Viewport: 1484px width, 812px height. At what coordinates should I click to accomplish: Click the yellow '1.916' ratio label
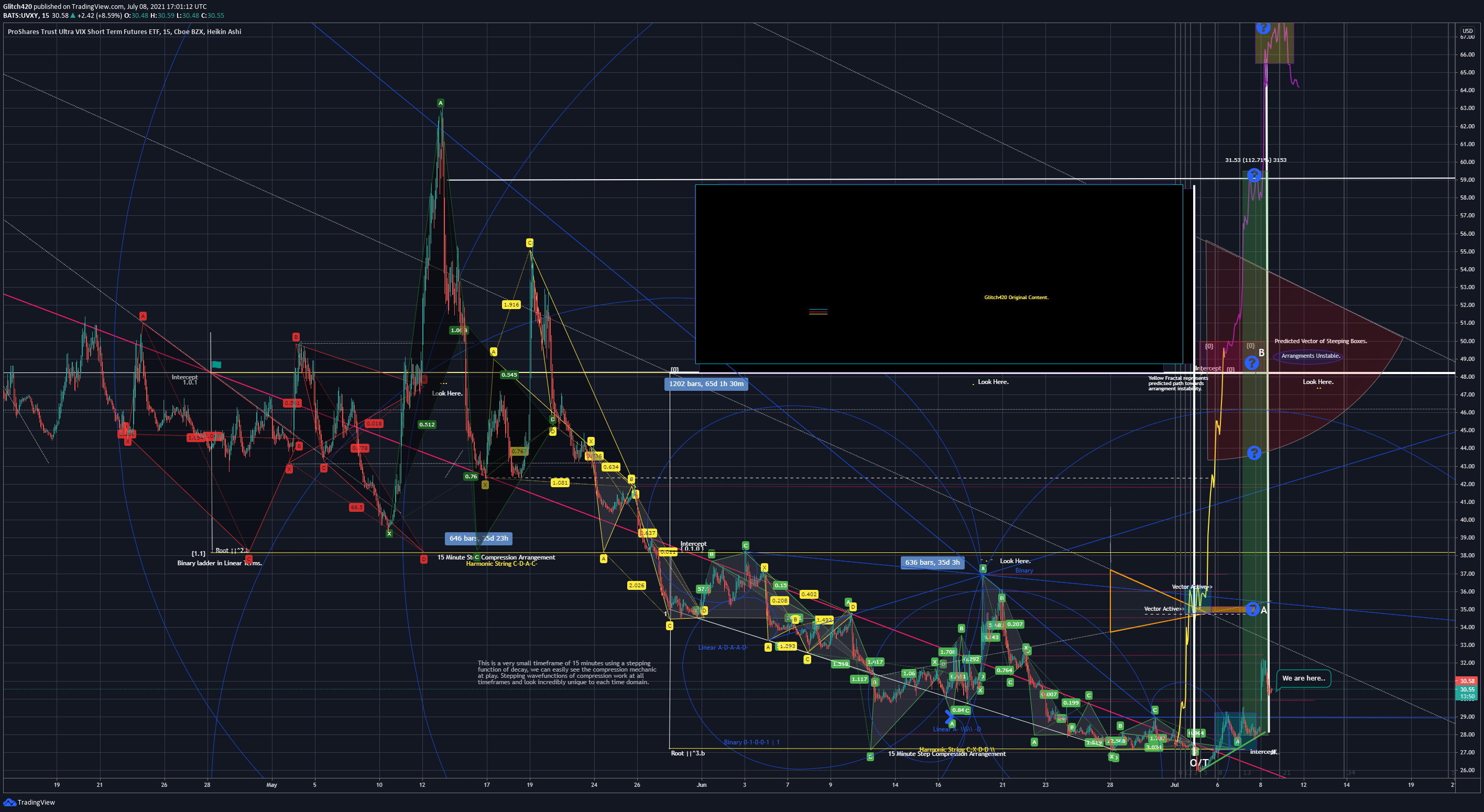click(511, 305)
